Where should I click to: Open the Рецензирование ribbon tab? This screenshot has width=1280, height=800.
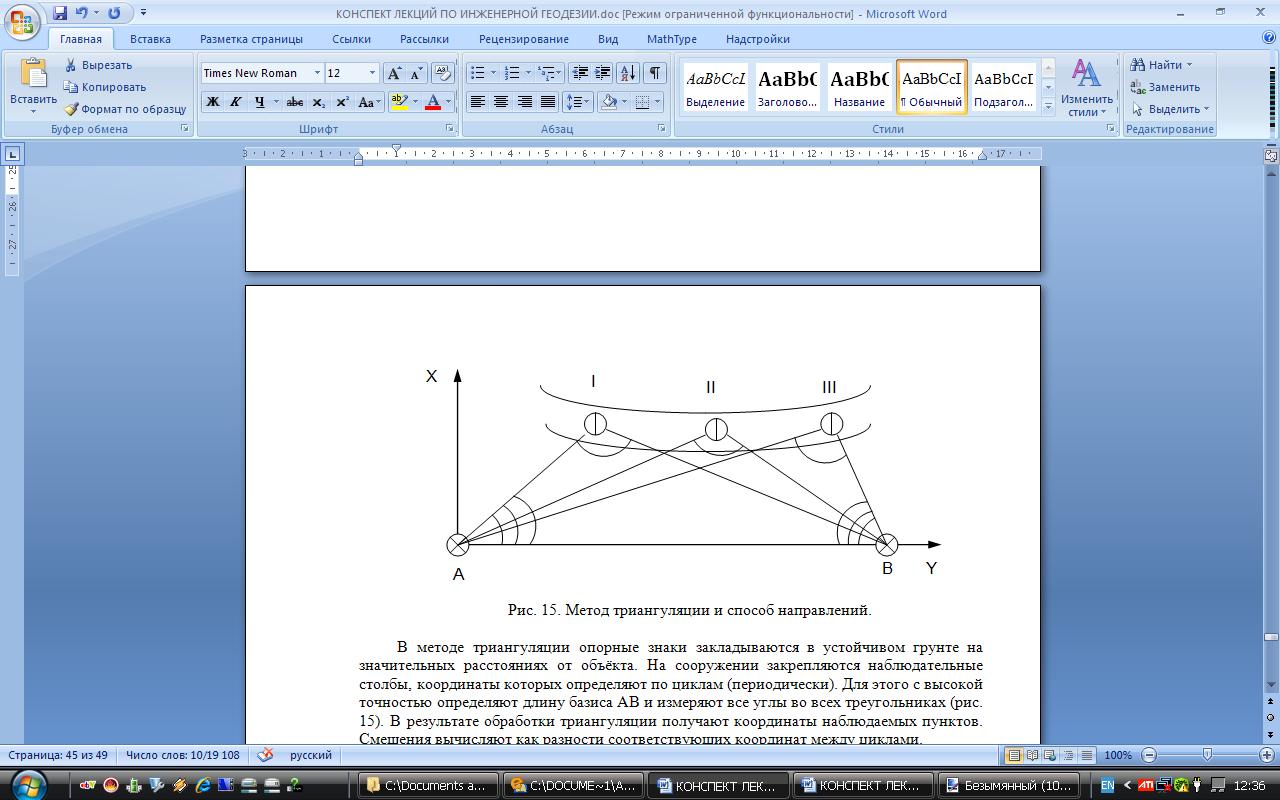click(523, 39)
